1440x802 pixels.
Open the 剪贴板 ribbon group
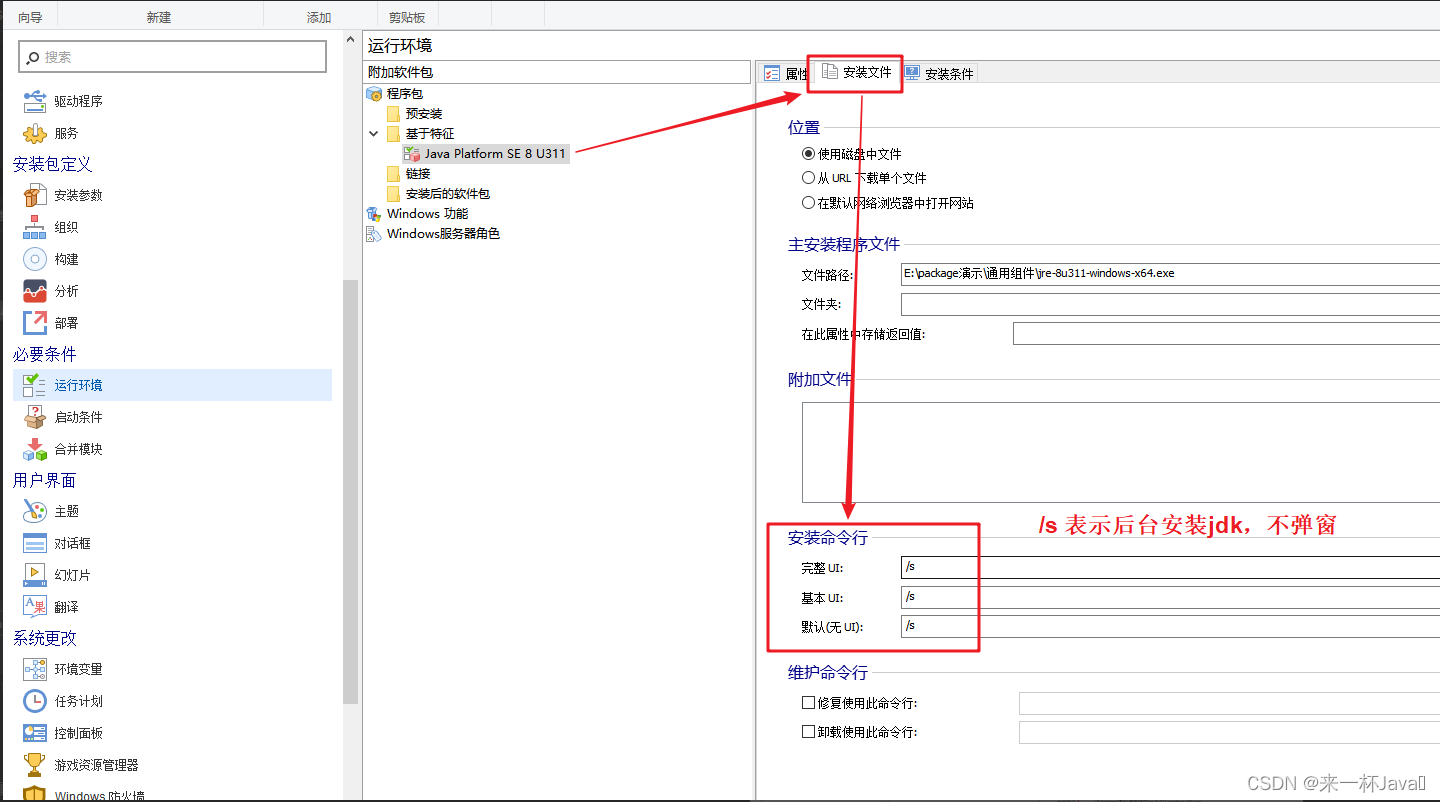click(x=407, y=17)
